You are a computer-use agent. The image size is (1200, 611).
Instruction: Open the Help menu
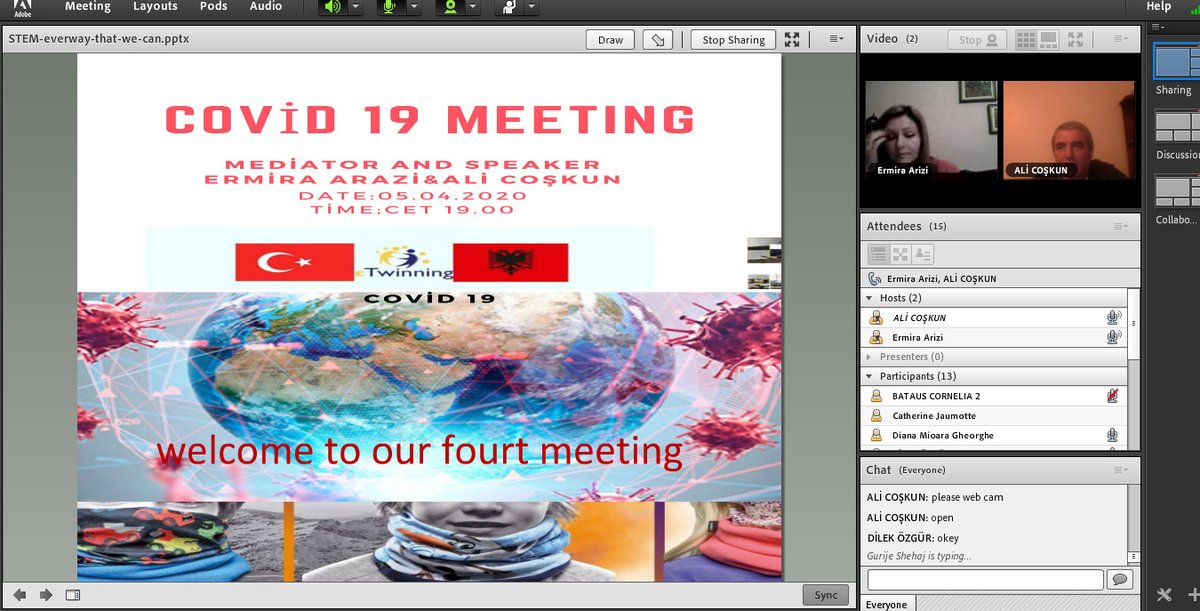click(x=1158, y=6)
